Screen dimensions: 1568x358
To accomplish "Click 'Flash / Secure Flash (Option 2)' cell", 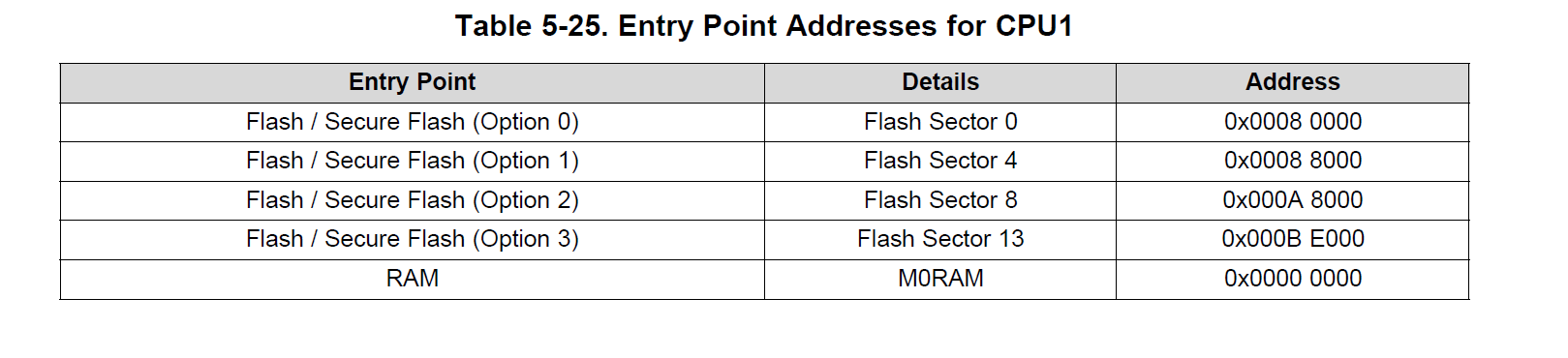I will (x=413, y=200).
